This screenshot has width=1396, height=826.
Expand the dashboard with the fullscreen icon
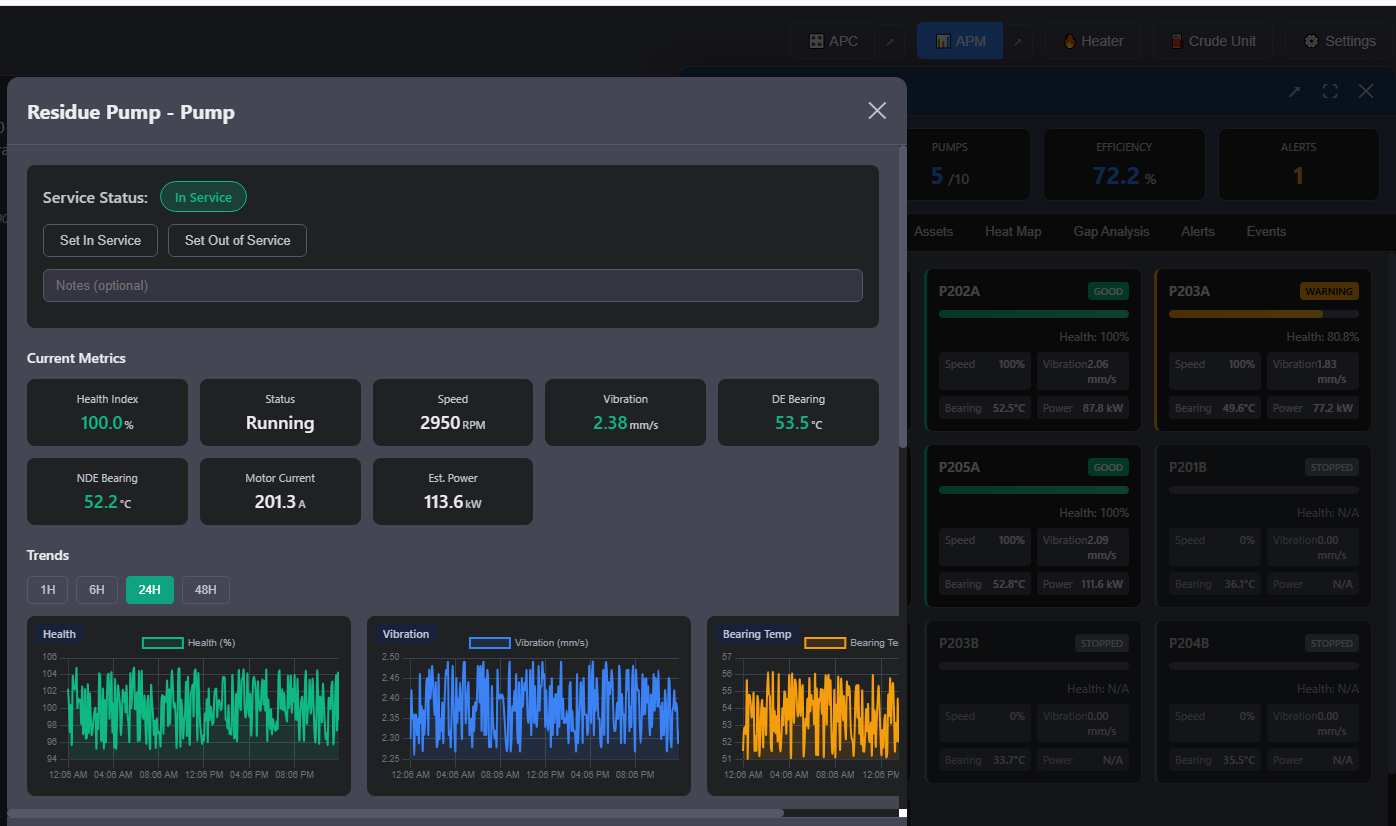coord(1330,91)
